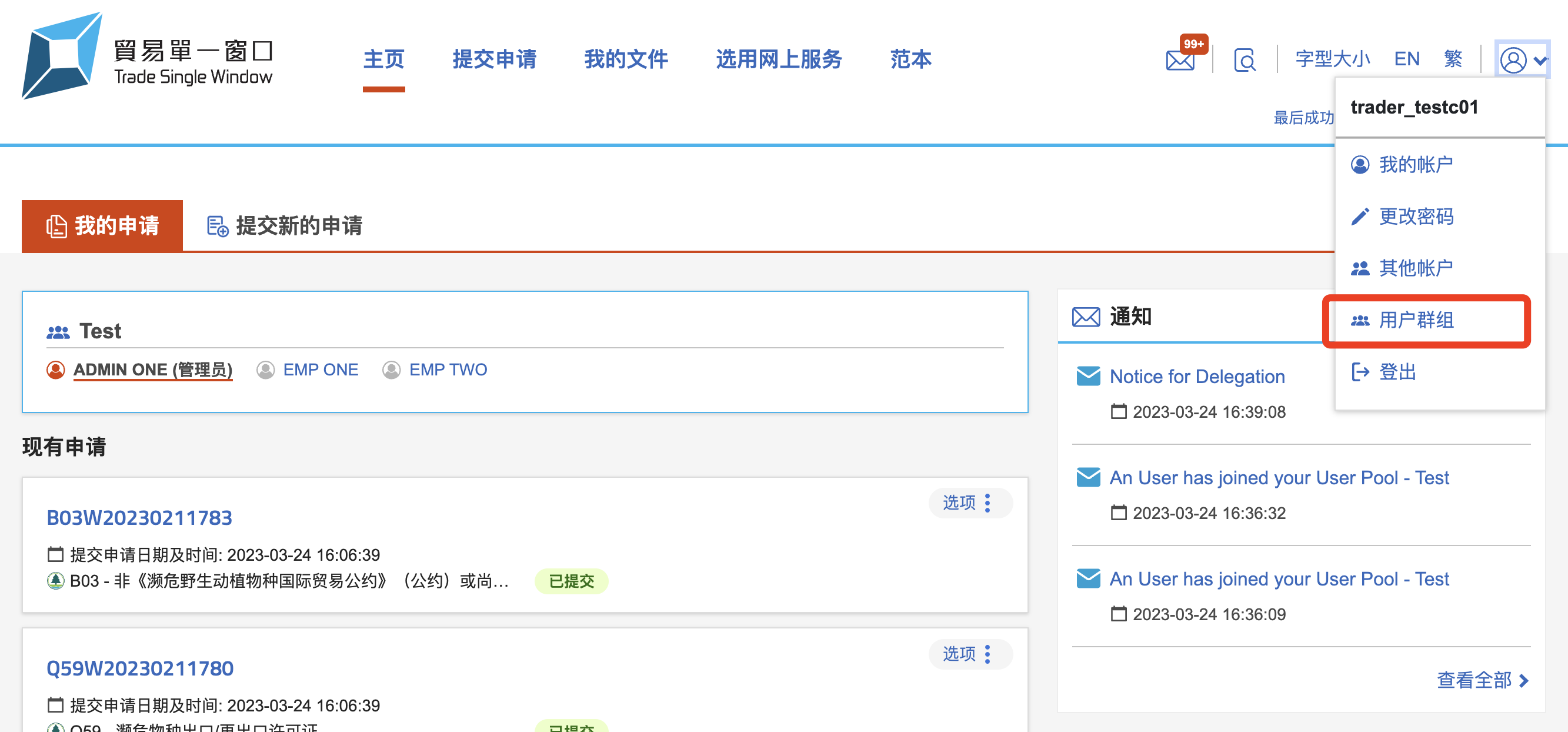Click application reference B03W20230211783 link

click(139, 517)
